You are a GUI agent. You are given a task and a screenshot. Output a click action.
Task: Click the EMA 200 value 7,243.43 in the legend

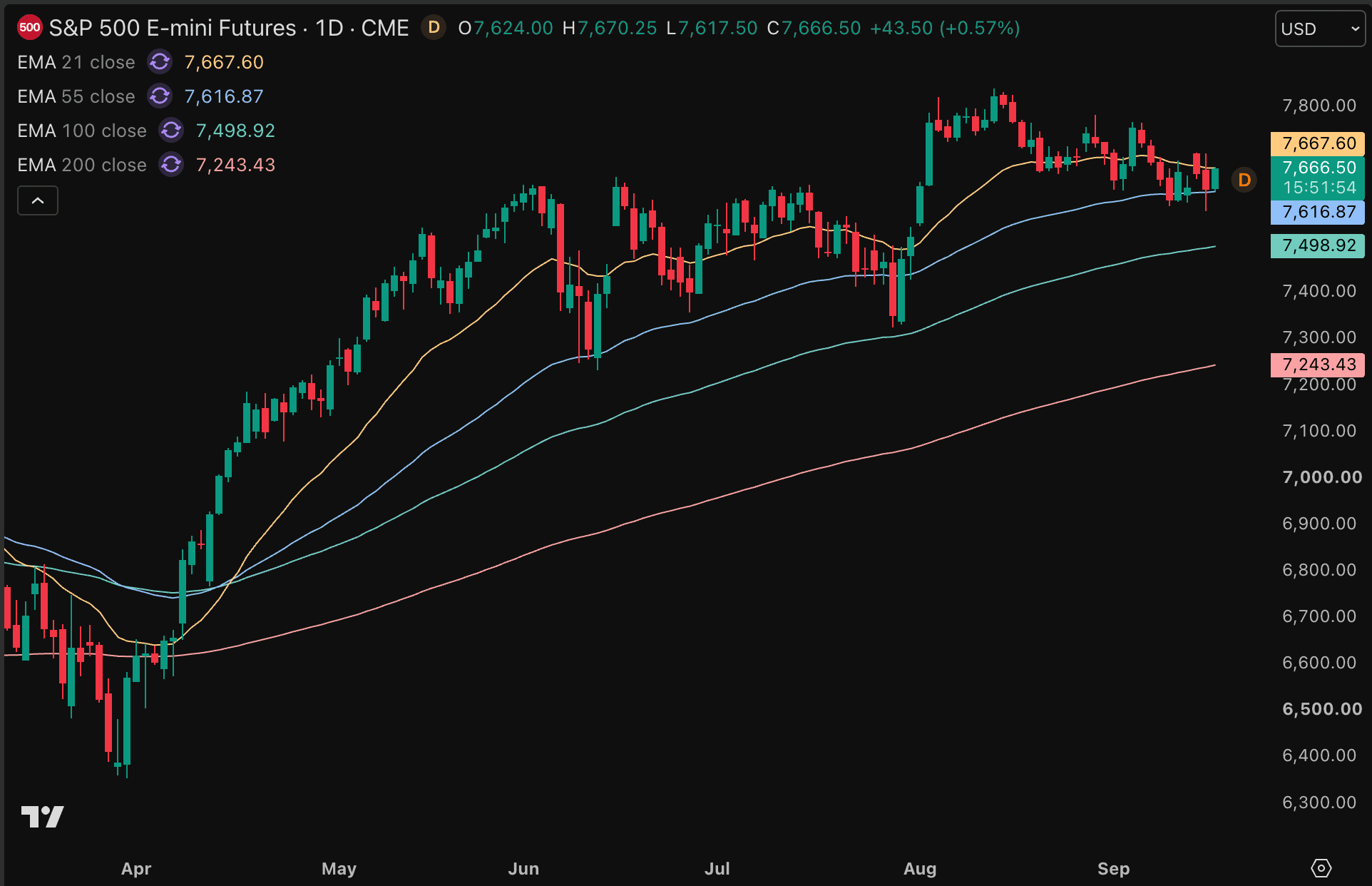click(x=235, y=165)
